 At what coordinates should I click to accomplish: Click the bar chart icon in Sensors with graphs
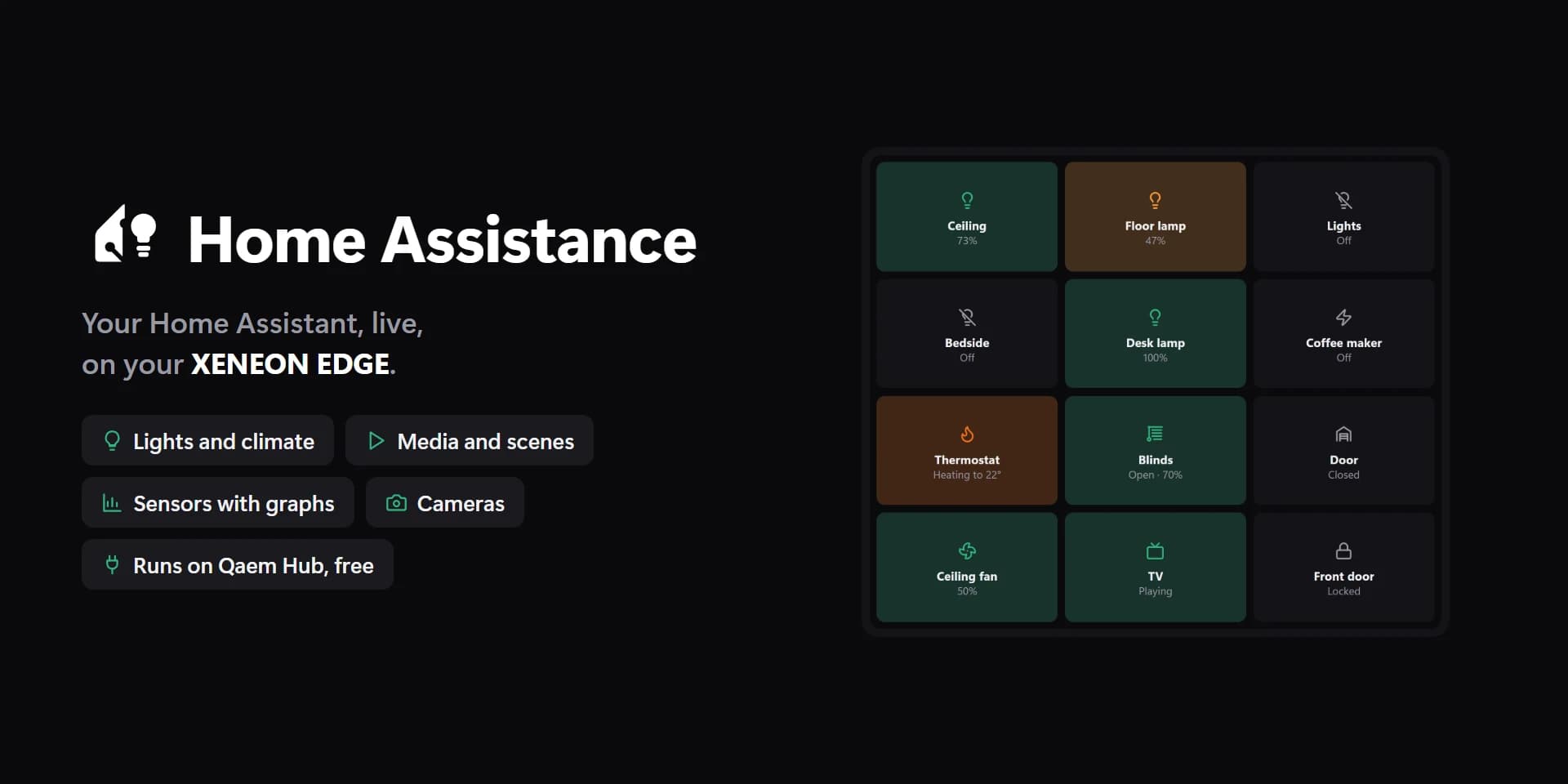[x=112, y=503]
